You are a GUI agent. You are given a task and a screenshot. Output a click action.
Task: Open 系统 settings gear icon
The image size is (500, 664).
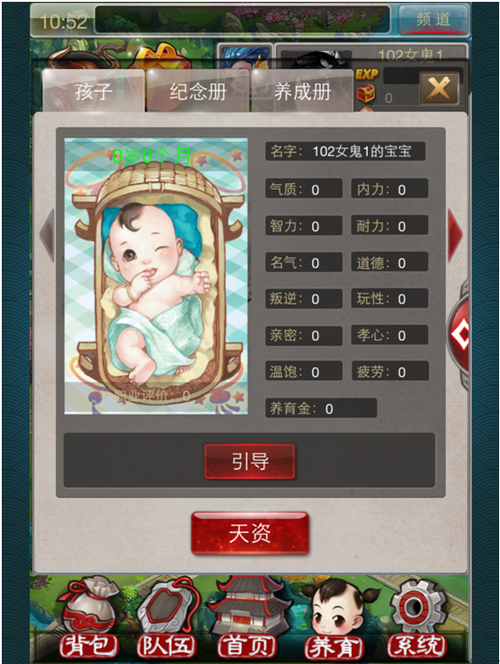coord(417,617)
